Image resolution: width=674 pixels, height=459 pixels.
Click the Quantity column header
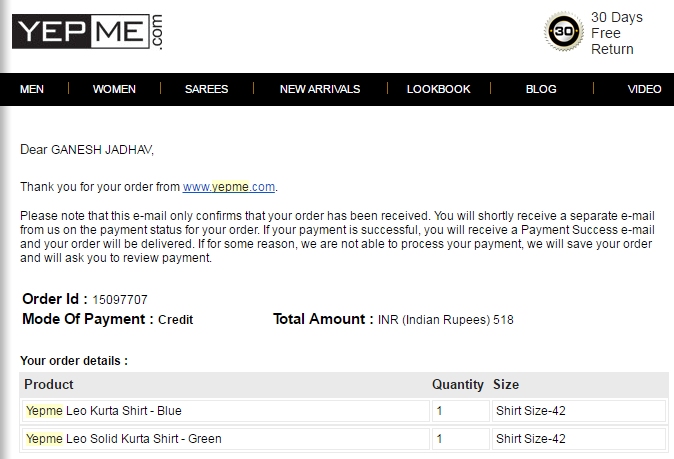coord(457,384)
